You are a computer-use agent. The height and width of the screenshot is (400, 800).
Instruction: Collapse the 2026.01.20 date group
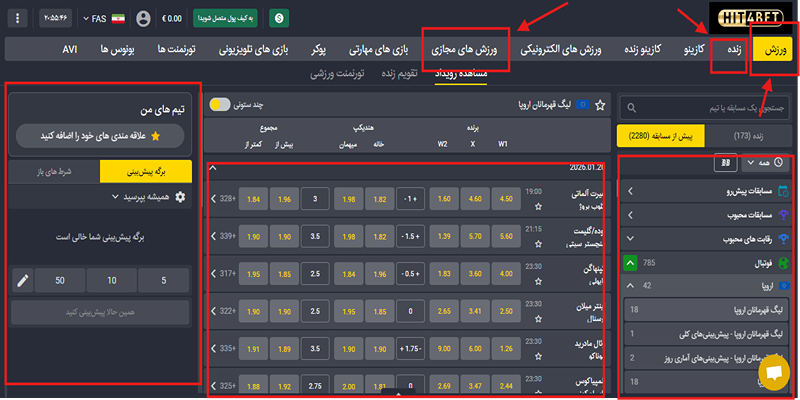tap(213, 167)
